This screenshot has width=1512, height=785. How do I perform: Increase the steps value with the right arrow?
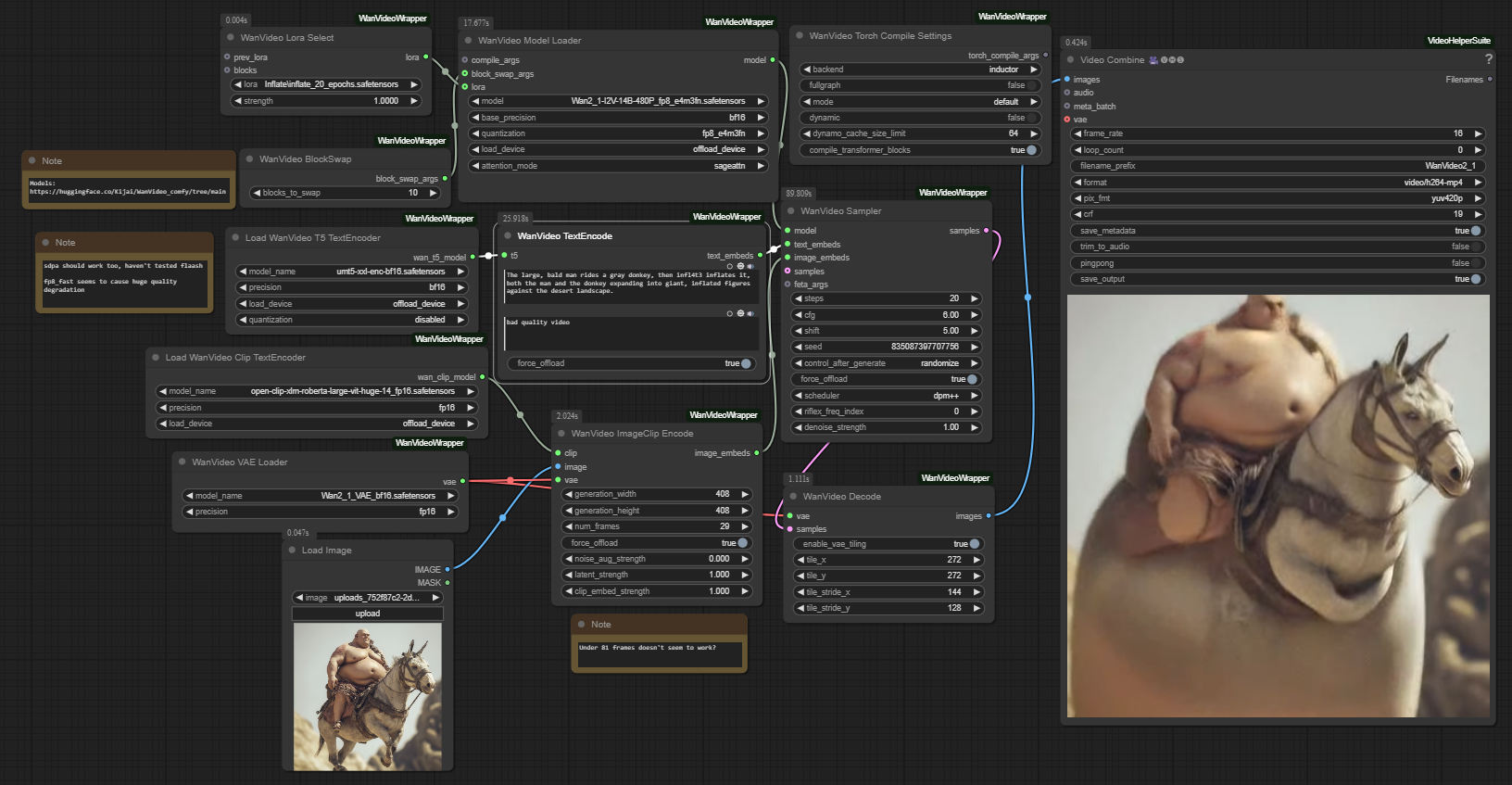(x=974, y=298)
